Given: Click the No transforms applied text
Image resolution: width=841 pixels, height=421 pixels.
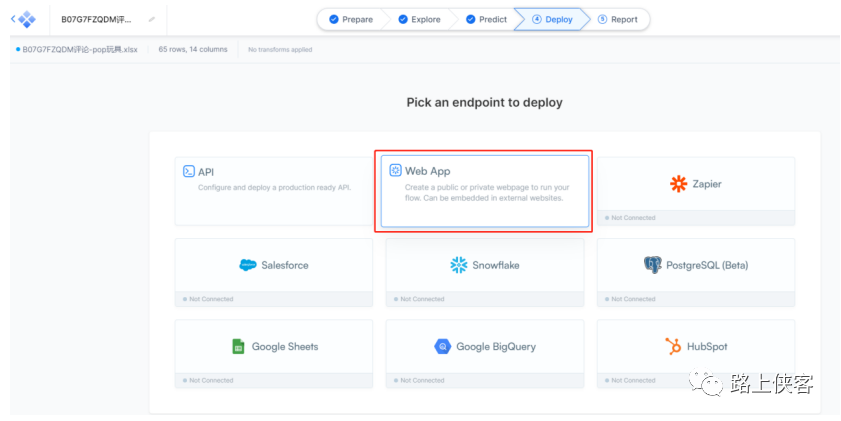Looking at the screenshot, I should coord(280,49).
